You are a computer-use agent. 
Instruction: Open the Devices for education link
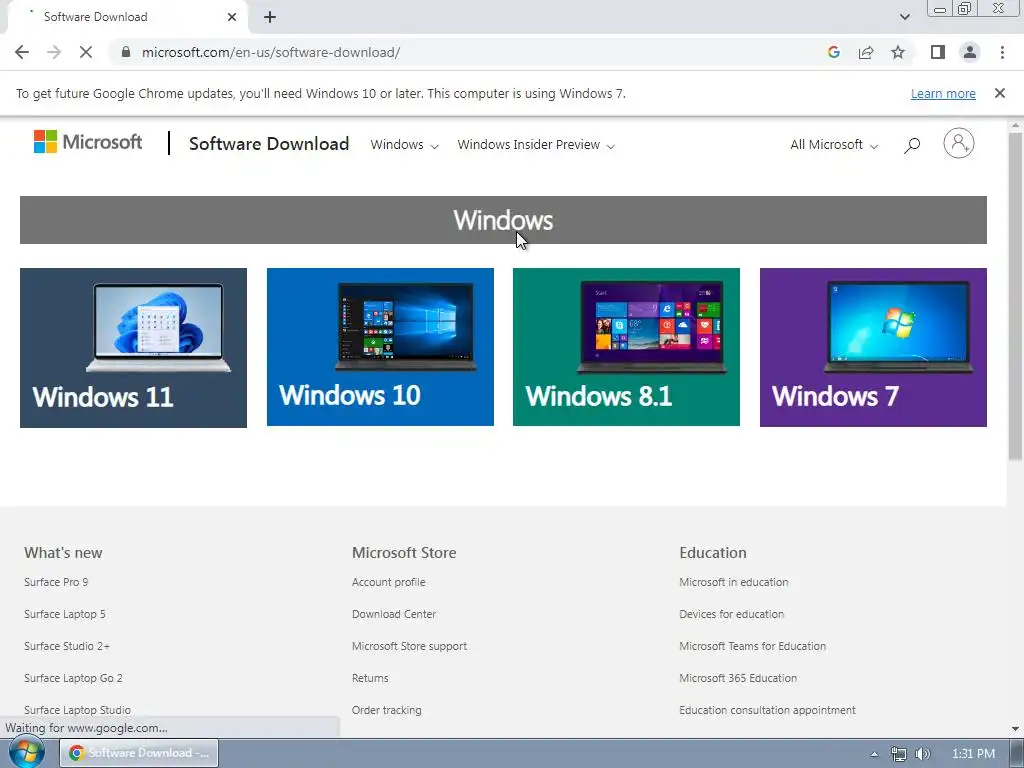tap(731, 614)
